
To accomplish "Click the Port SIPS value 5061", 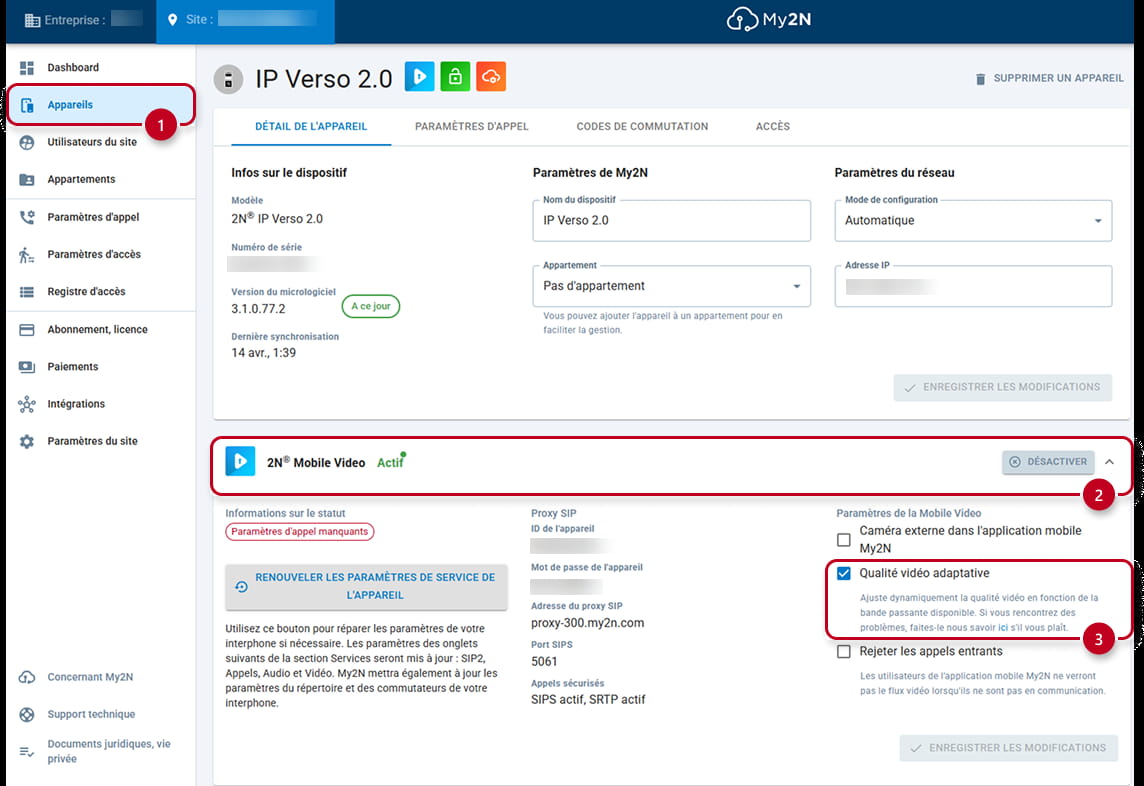I will tap(544, 662).
